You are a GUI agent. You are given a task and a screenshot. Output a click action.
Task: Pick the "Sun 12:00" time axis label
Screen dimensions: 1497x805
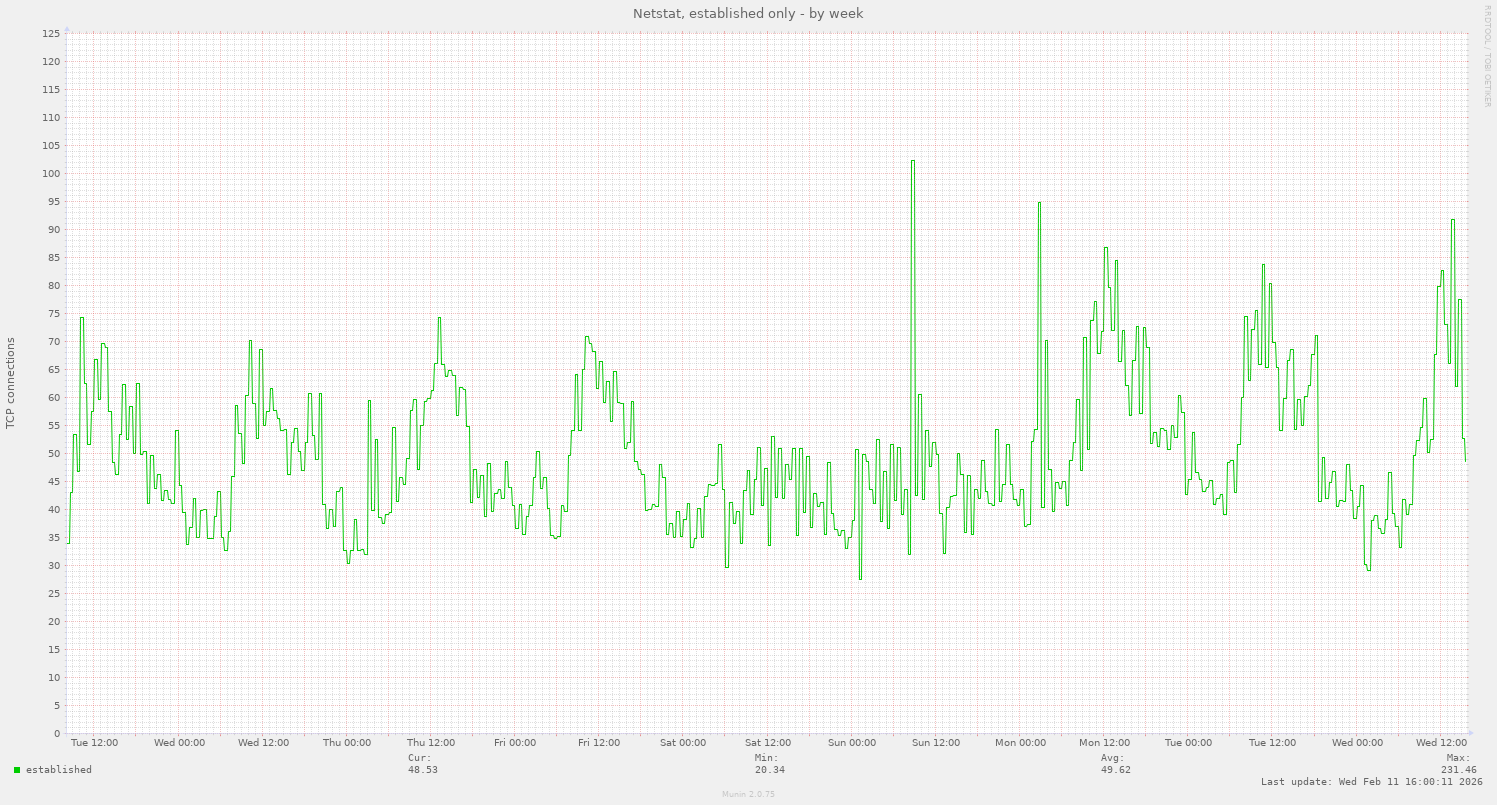point(936,743)
